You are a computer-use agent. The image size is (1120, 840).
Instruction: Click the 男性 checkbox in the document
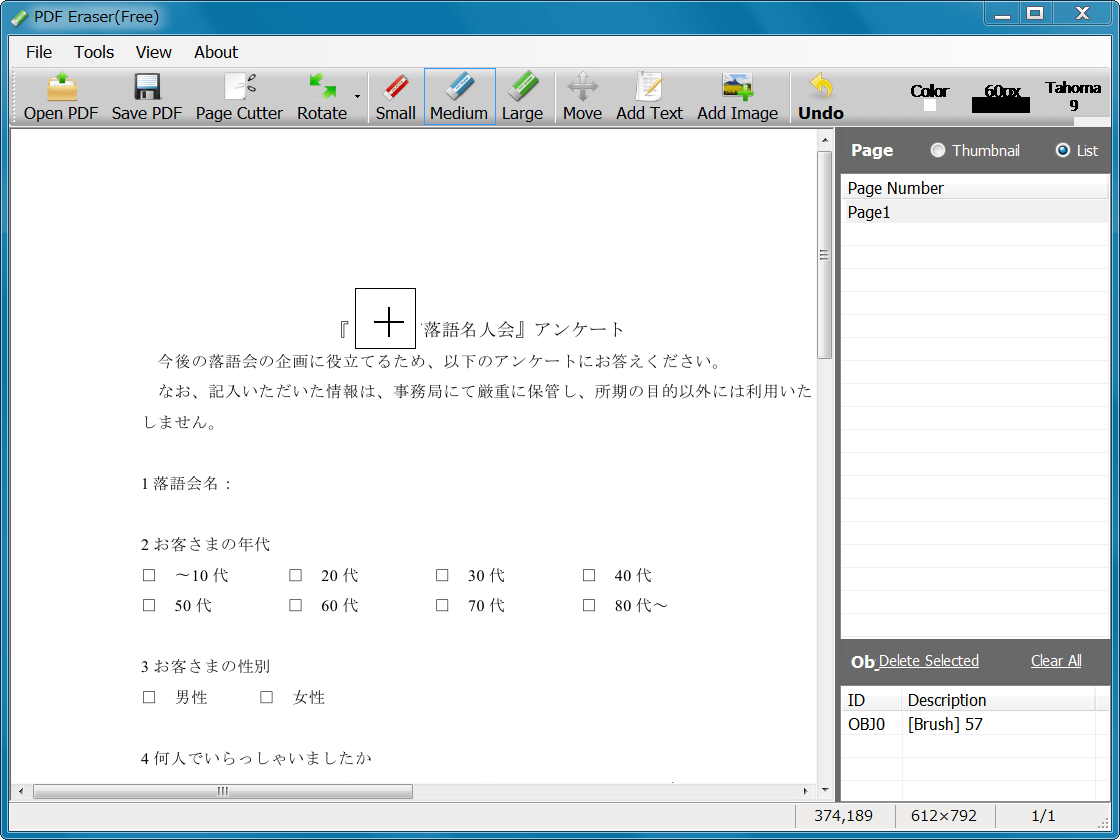click(149, 697)
